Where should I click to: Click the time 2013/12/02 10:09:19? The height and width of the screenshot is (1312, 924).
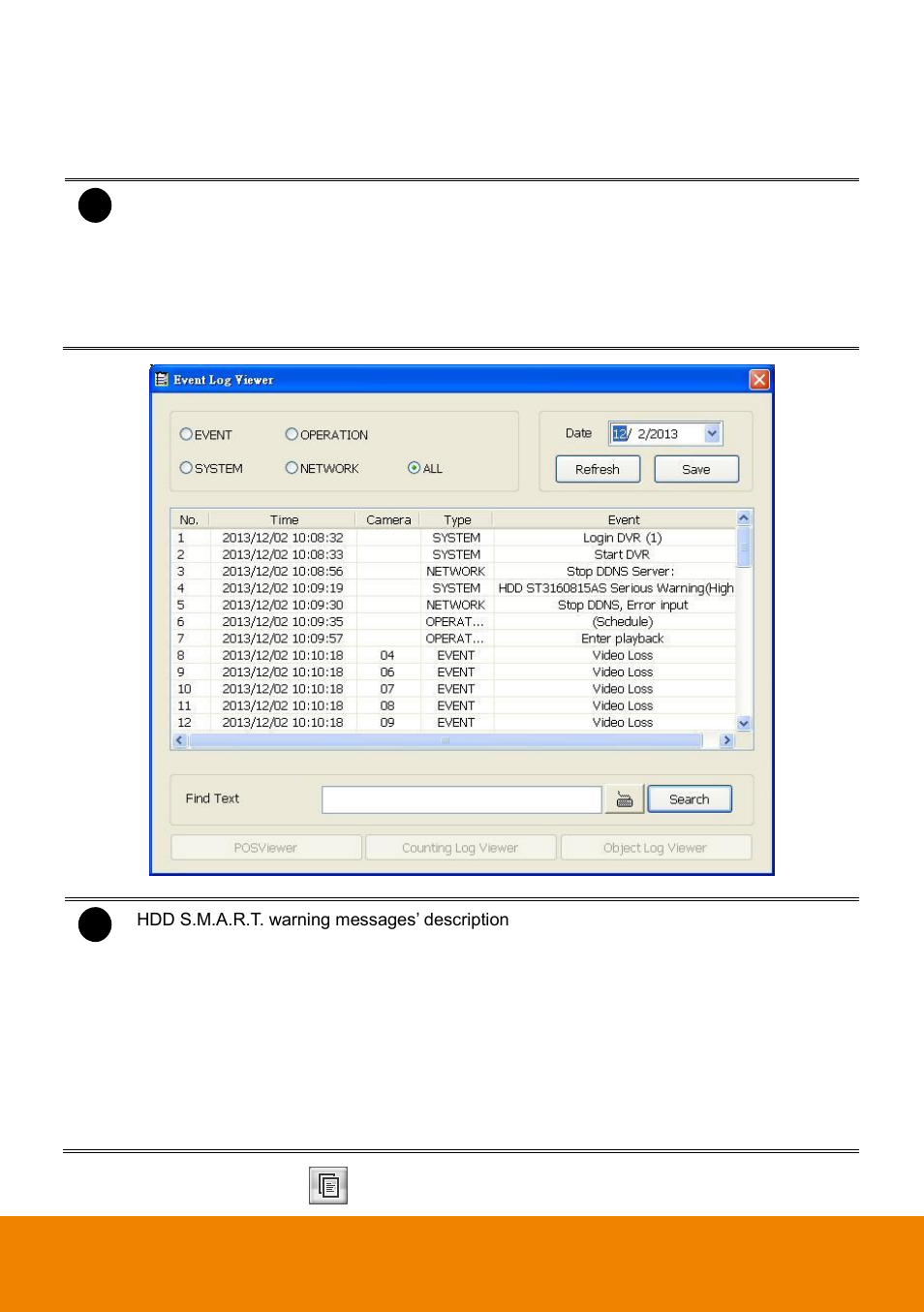[x=283, y=588]
